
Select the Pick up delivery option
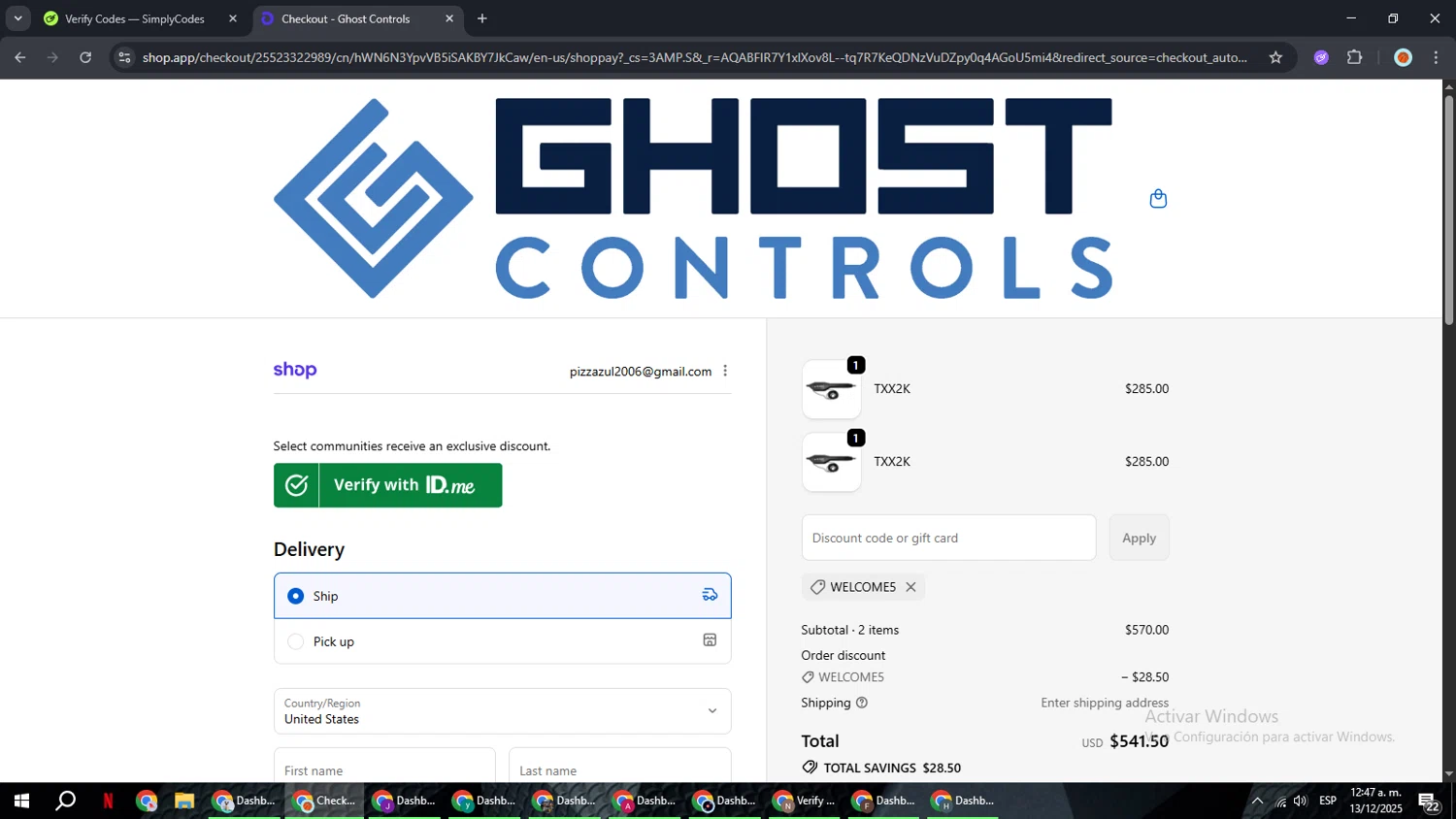502,640
